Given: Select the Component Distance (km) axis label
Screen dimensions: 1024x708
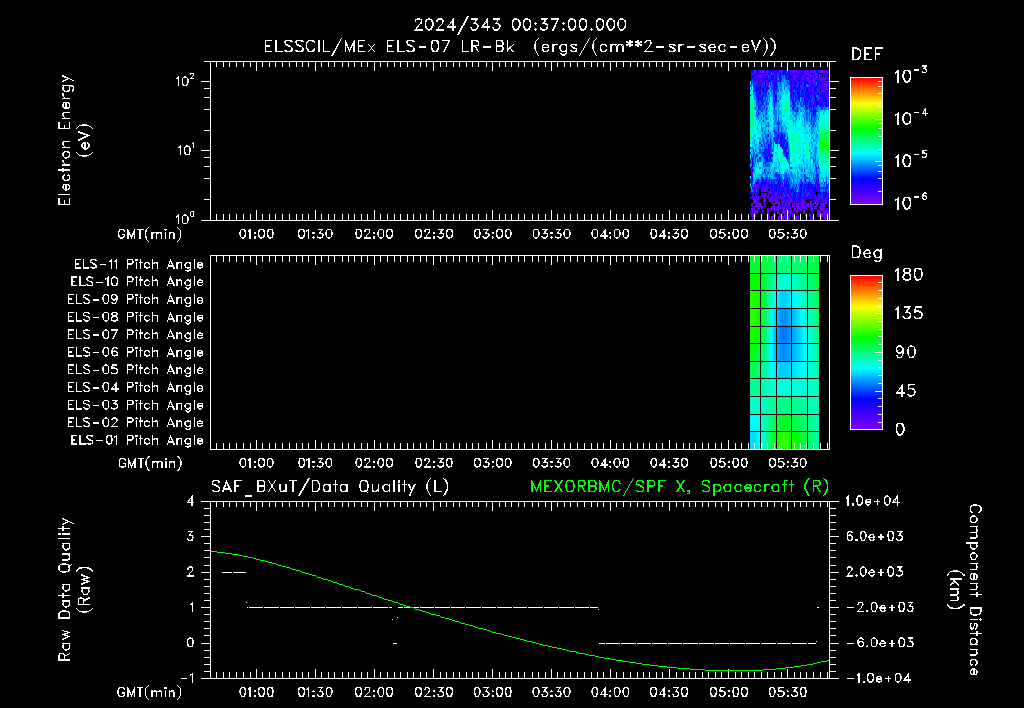Looking at the screenshot, I should (x=965, y=590).
